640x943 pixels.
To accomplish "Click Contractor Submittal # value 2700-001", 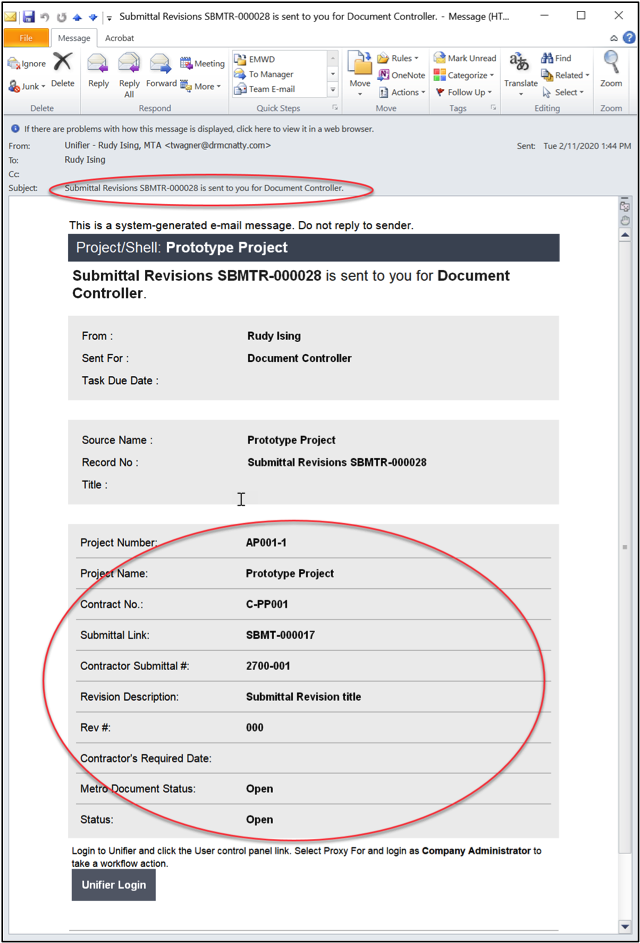I will [x=269, y=666].
